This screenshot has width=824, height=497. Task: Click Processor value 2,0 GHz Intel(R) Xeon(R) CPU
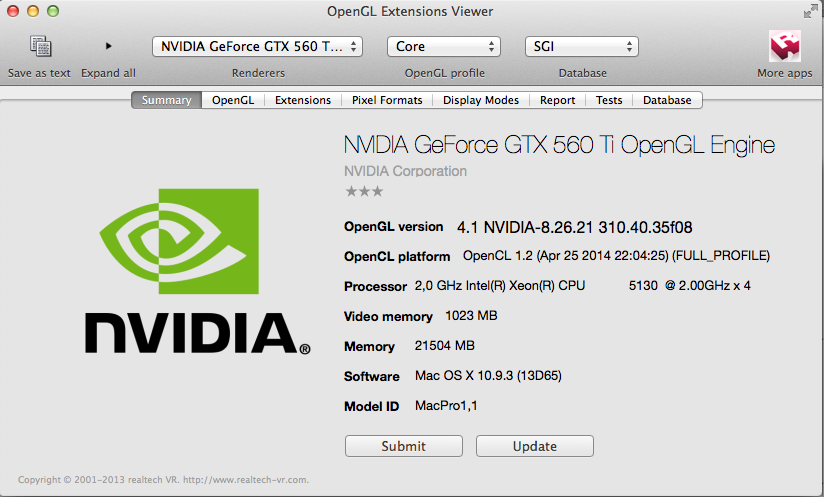pos(582,286)
